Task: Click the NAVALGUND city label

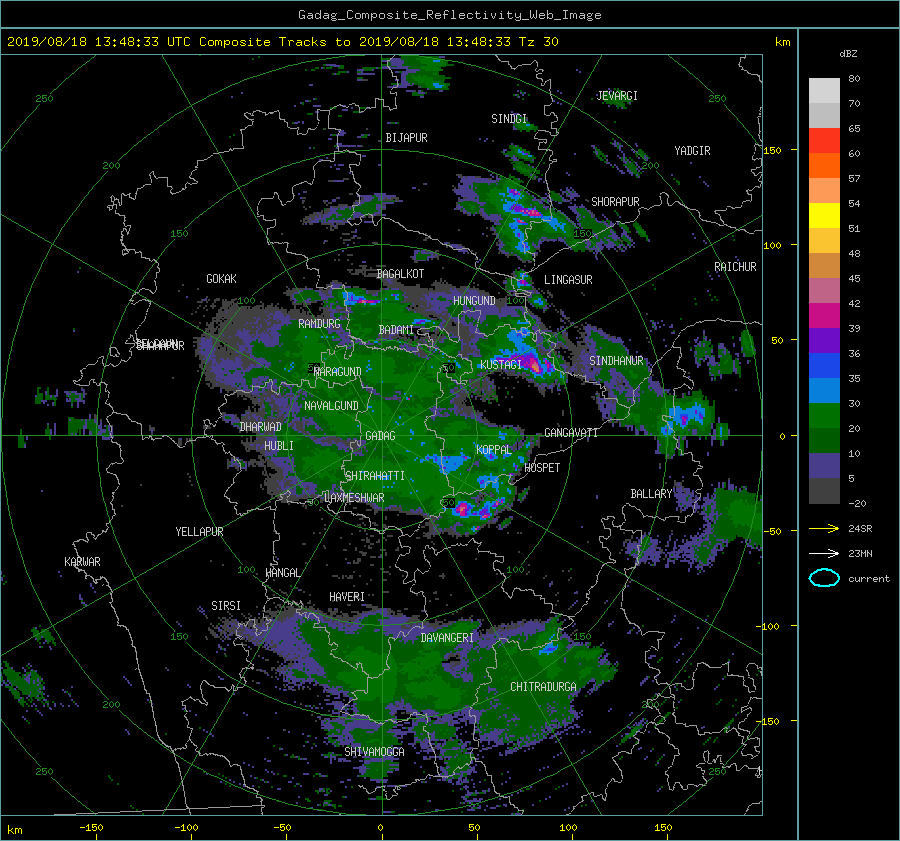Action: pyautogui.click(x=331, y=406)
